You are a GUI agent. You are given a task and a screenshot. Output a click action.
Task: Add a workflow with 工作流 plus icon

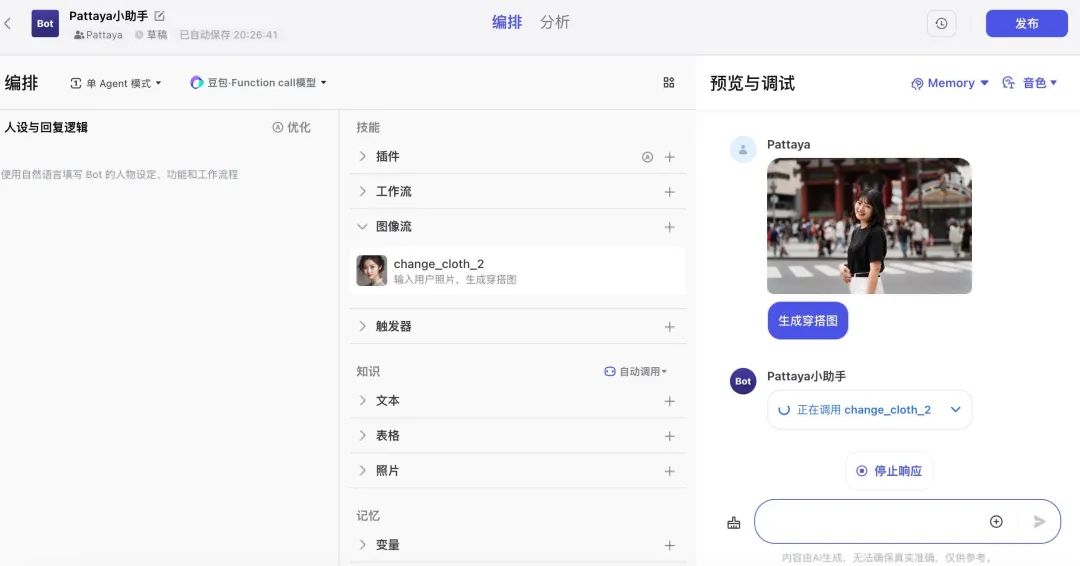pos(669,192)
